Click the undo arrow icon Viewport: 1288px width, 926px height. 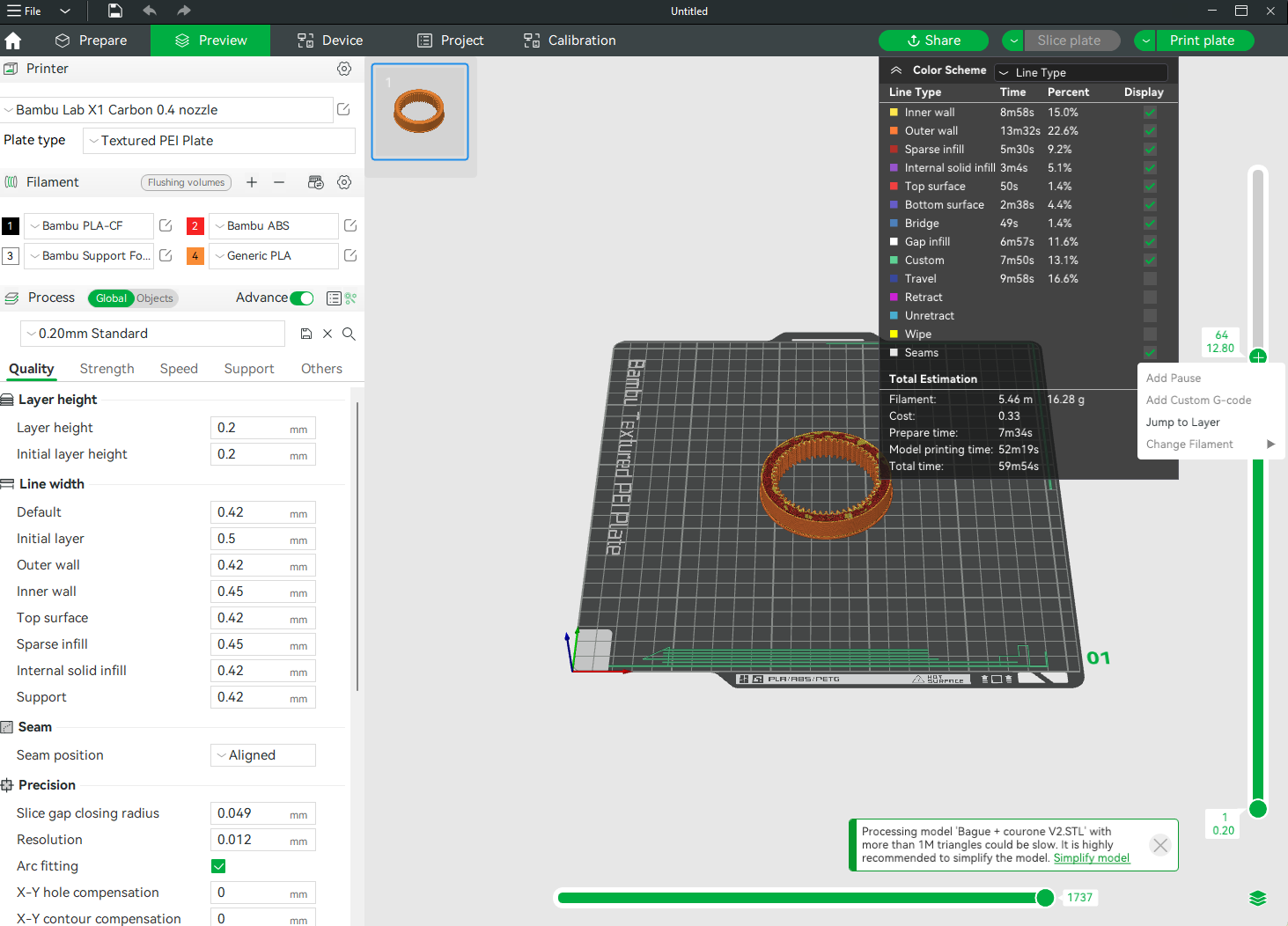(x=150, y=11)
